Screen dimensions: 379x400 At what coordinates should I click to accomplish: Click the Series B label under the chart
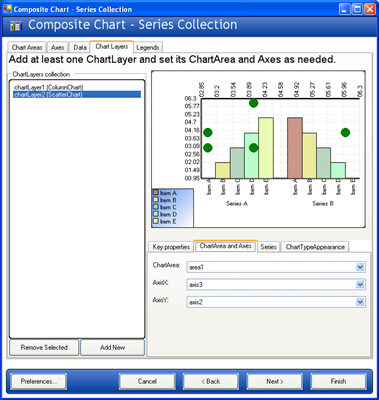click(323, 203)
